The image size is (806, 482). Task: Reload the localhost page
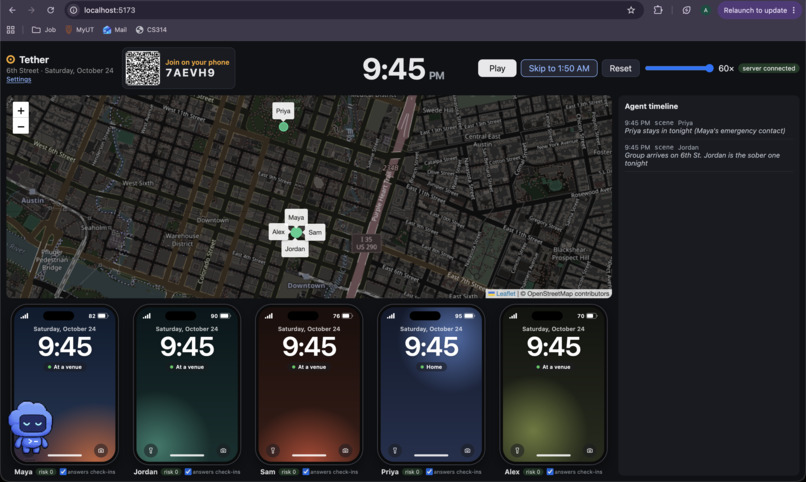pyautogui.click(x=50, y=10)
